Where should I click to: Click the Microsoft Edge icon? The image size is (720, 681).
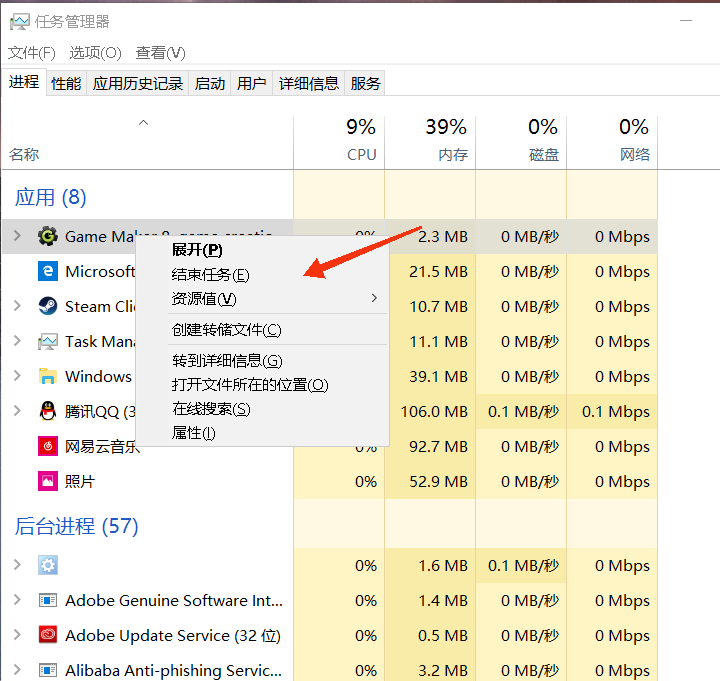pos(48,271)
